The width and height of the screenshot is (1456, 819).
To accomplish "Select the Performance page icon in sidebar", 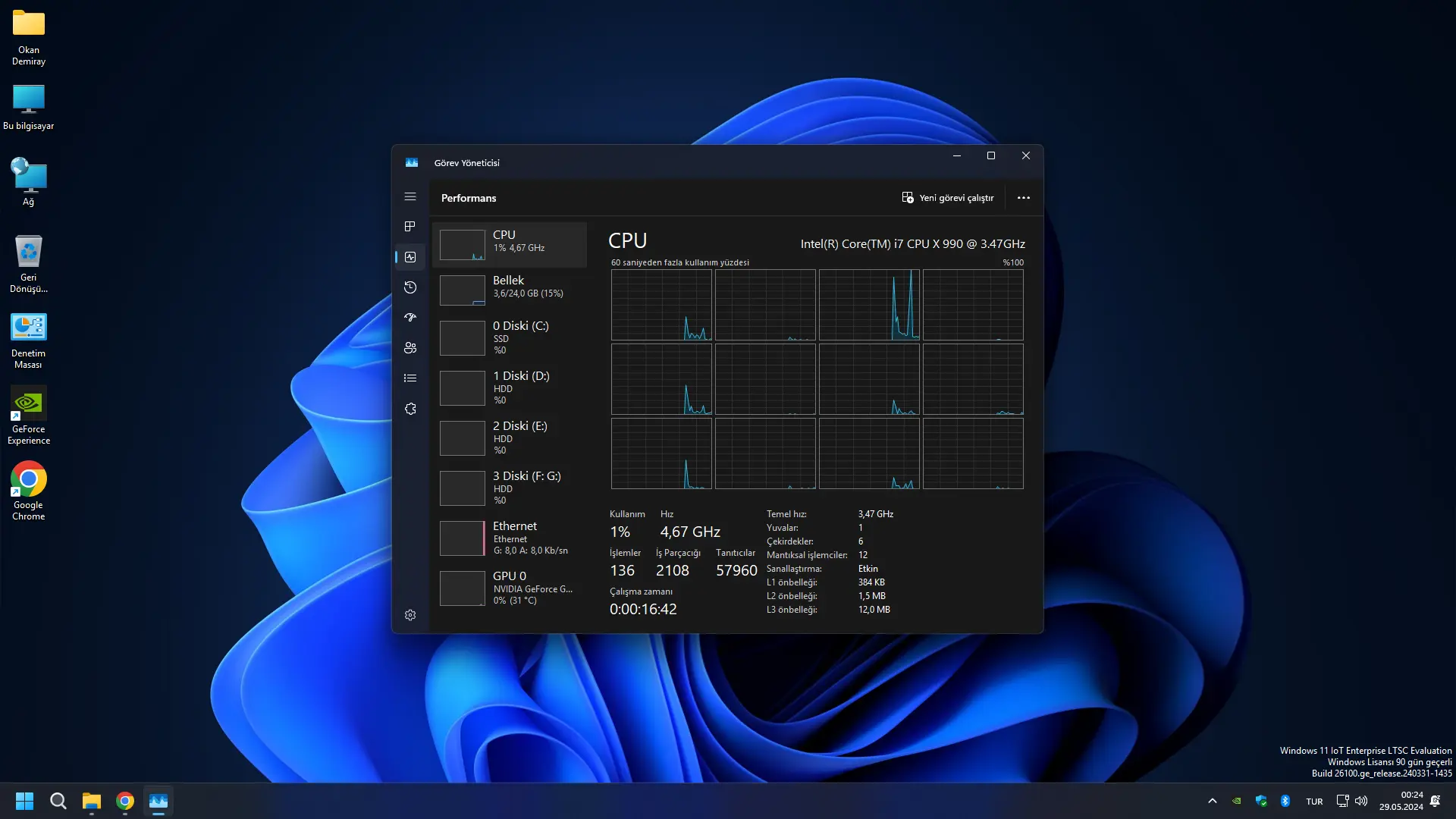I will 410,257.
